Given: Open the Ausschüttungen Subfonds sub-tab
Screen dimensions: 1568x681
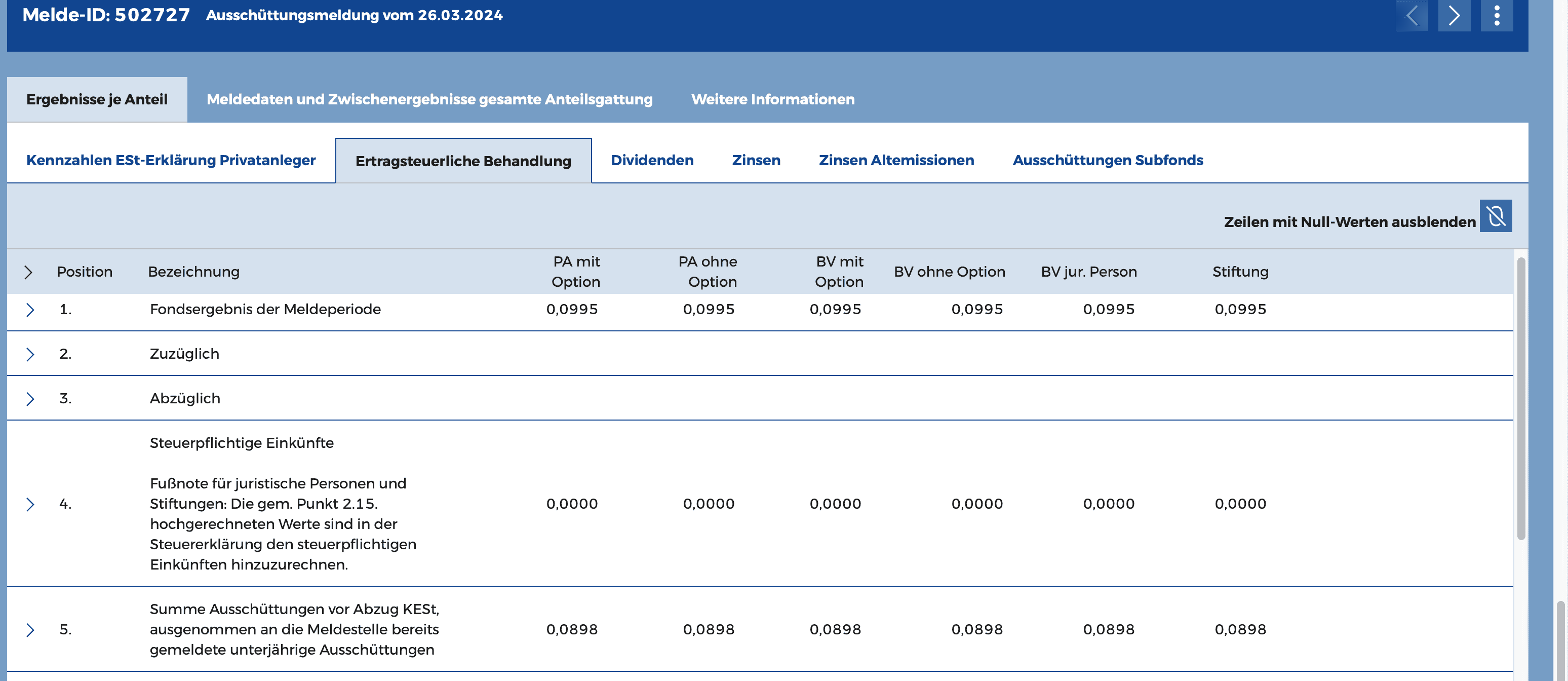Looking at the screenshot, I should [x=1107, y=160].
